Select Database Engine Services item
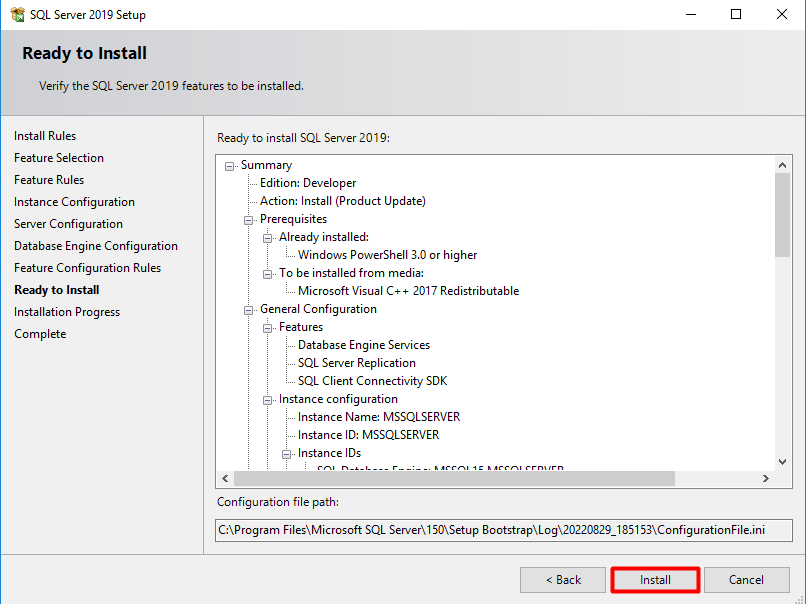The width and height of the screenshot is (806, 604). pos(364,345)
